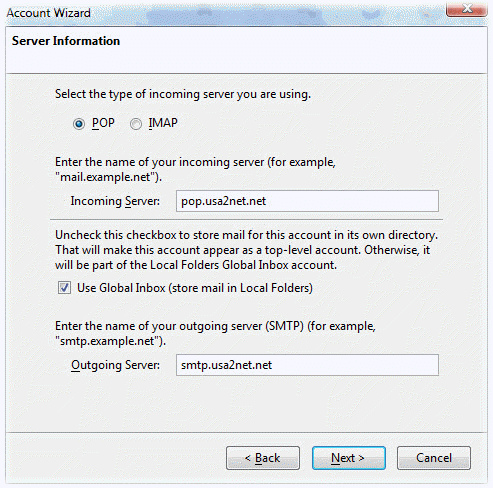This screenshot has height=488, width=493.
Task: Click the Server Information heading
Action: click(66, 41)
